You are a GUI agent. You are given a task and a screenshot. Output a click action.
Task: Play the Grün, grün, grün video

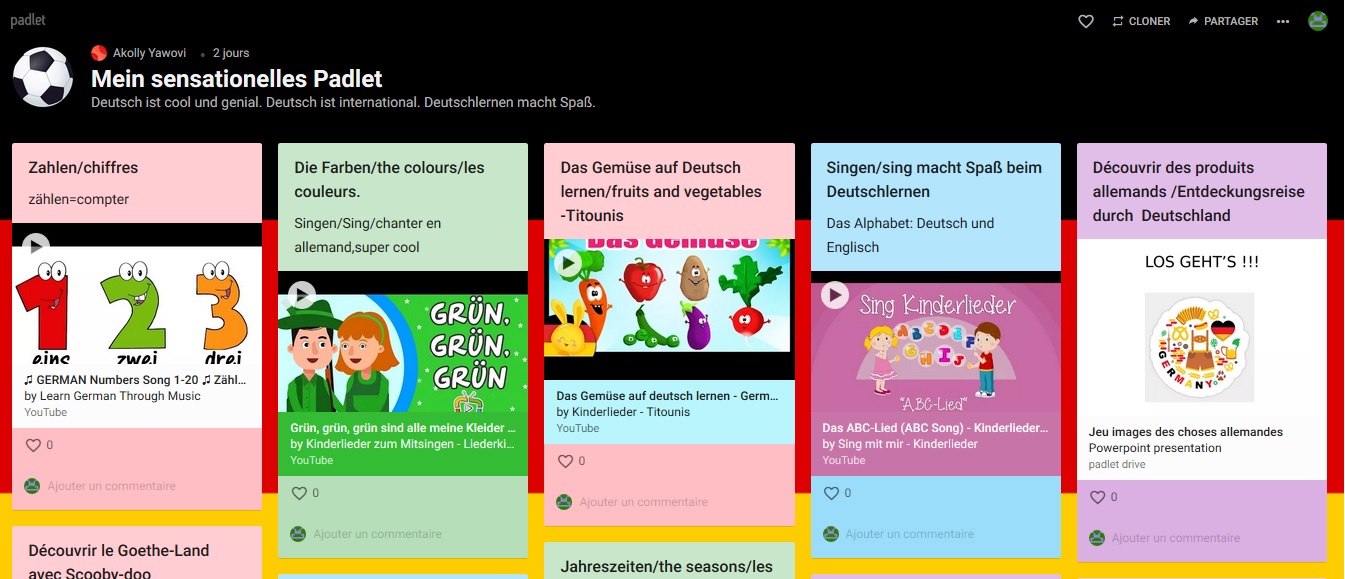pyautogui.click(x=301, y=294)
